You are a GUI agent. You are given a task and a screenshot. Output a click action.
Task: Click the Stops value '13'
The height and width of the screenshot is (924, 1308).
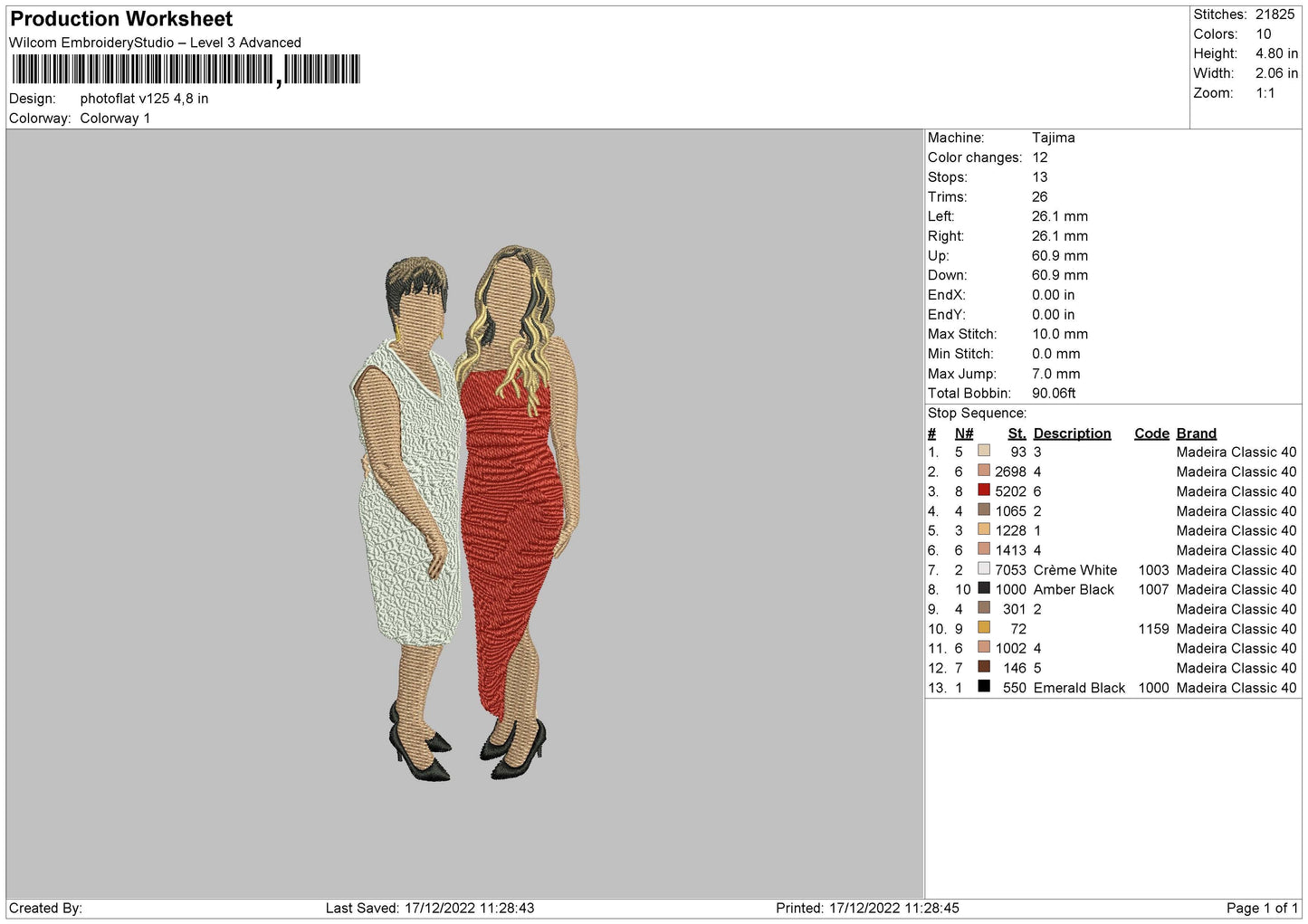pos(1040,177)
